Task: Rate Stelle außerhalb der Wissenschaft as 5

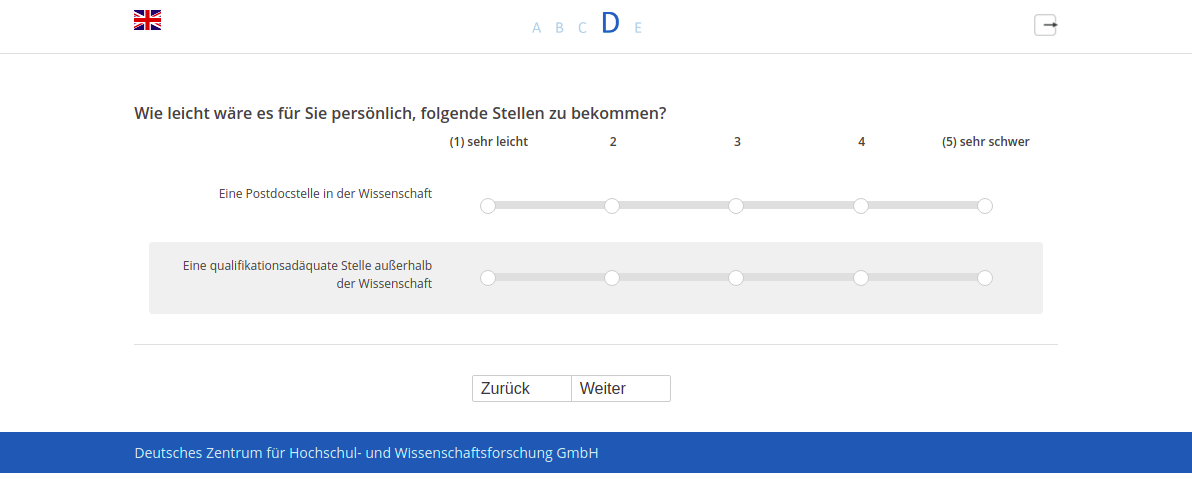Action: coord(984,277)
